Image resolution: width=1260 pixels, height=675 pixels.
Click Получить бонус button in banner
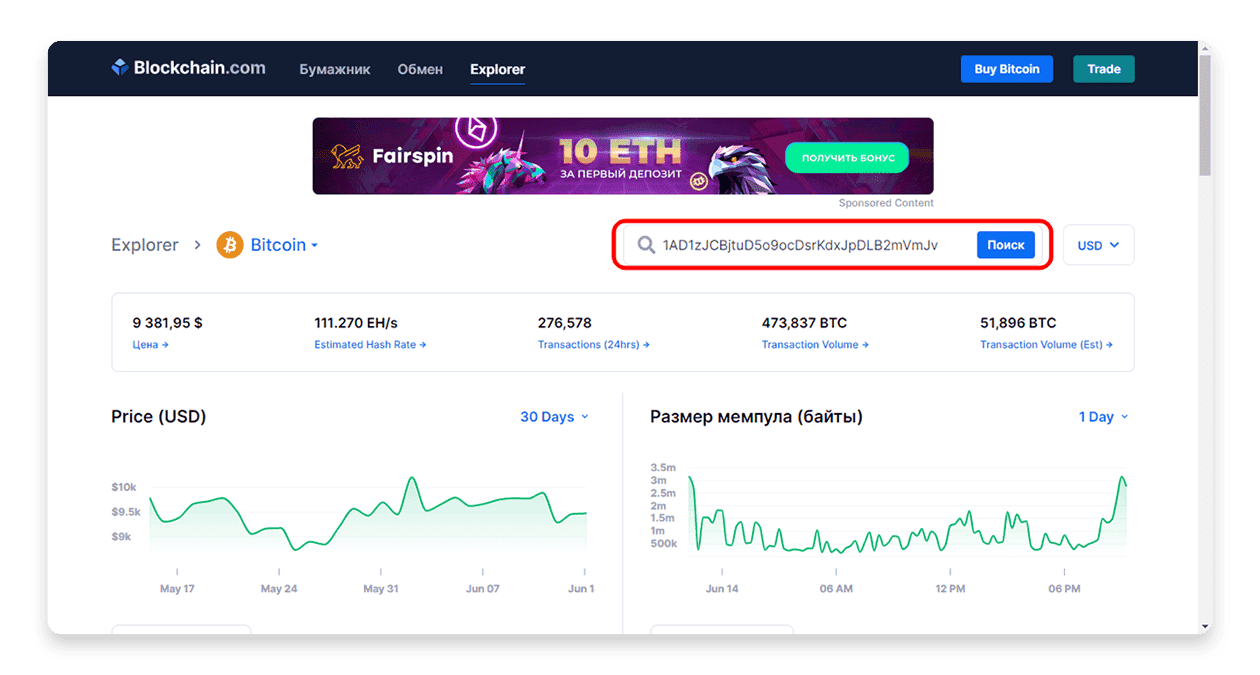tap(847, 157)
